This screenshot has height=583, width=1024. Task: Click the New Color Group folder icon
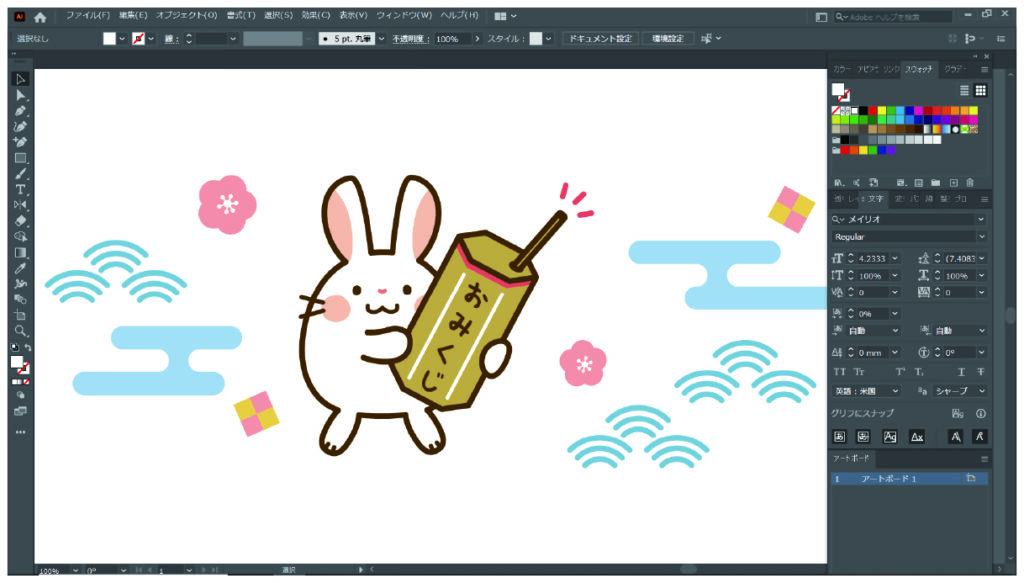coord(936,183)
